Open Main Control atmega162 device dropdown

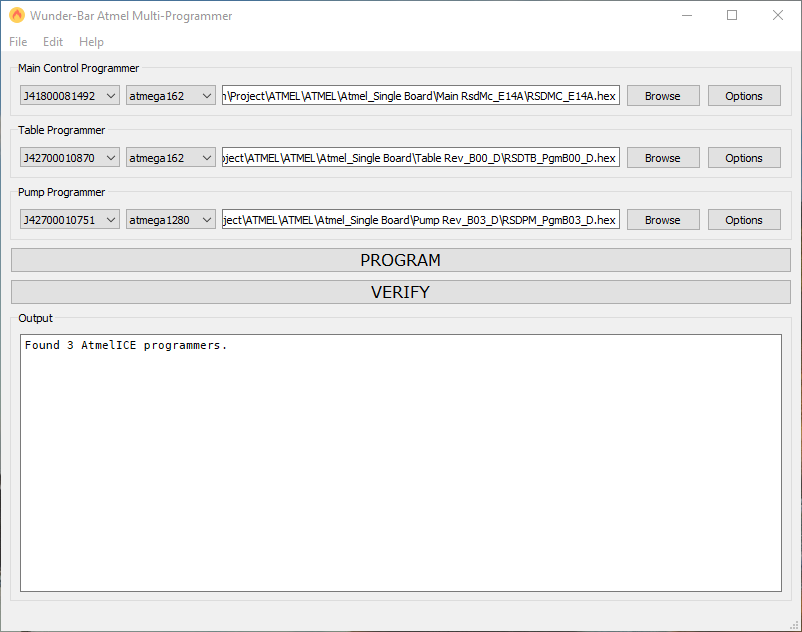coord(171,96)
